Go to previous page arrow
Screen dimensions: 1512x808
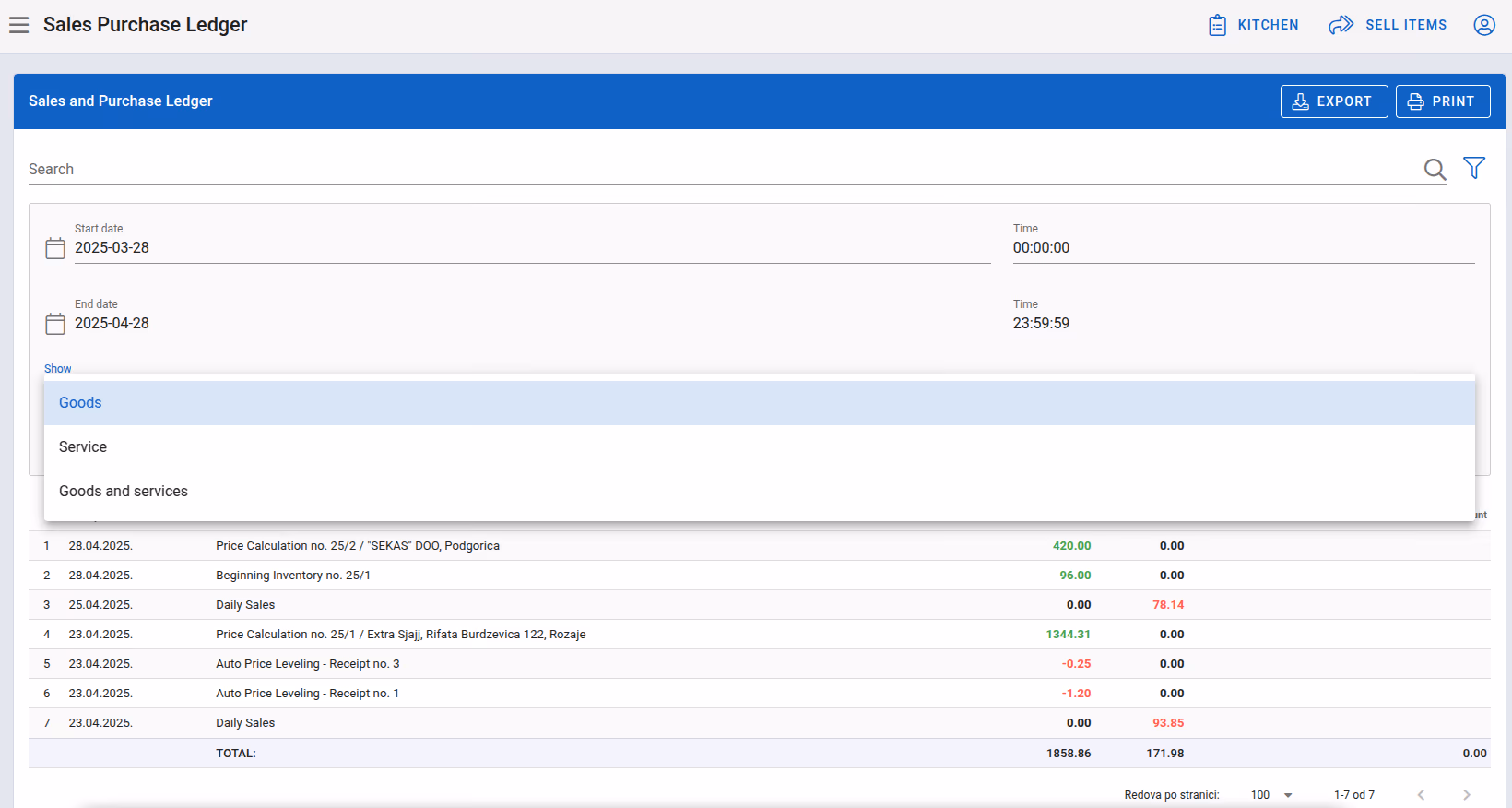(1421, 795)
